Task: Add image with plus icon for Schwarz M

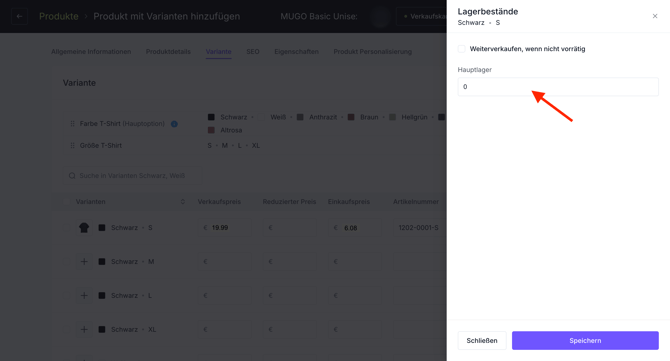Action: pos(84,261)
